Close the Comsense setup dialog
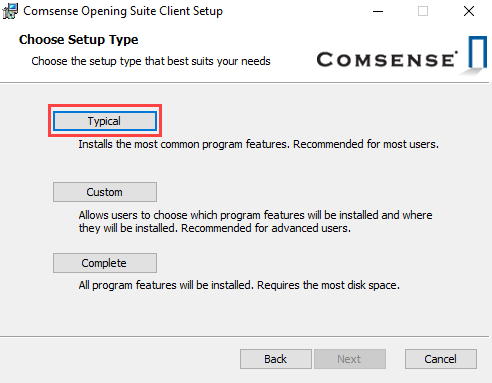Screen dimensions: 492x383 [x=469, y=11]
